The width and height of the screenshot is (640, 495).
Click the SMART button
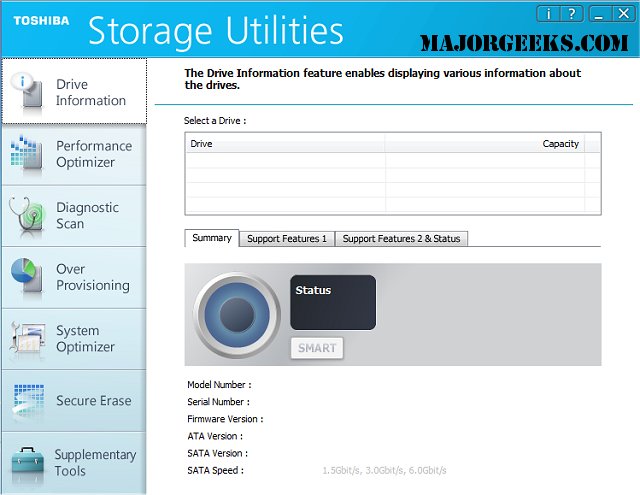click(317, 348)
